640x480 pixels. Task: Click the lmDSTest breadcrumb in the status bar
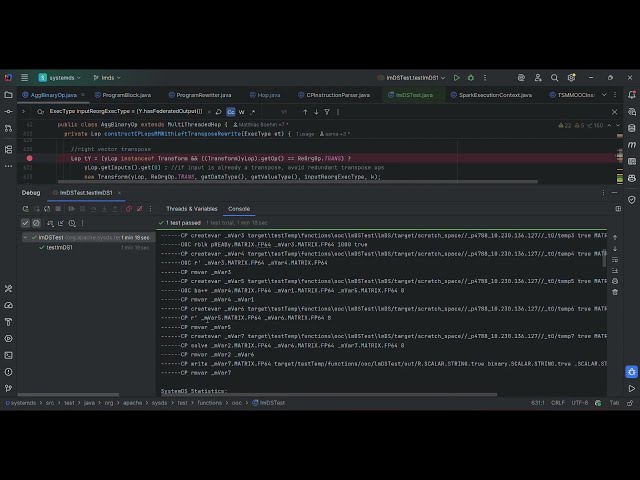coord(269,403)
